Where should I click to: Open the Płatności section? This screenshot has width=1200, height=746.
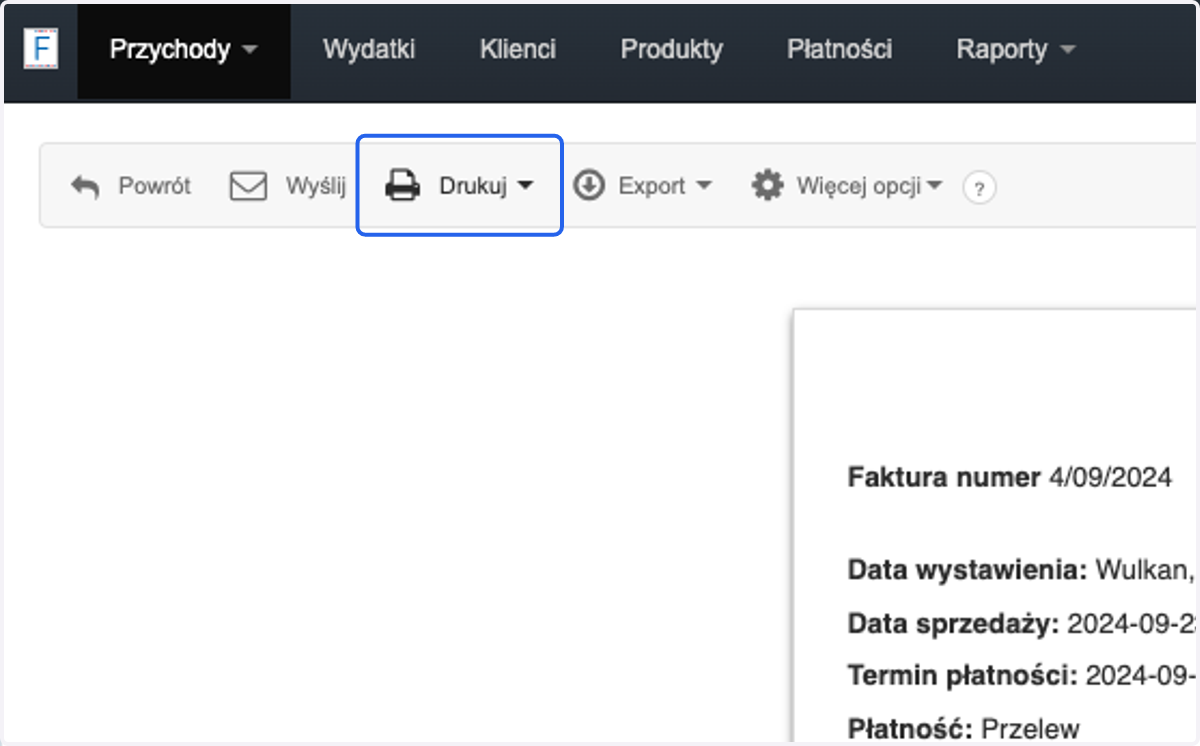[840, 50]
